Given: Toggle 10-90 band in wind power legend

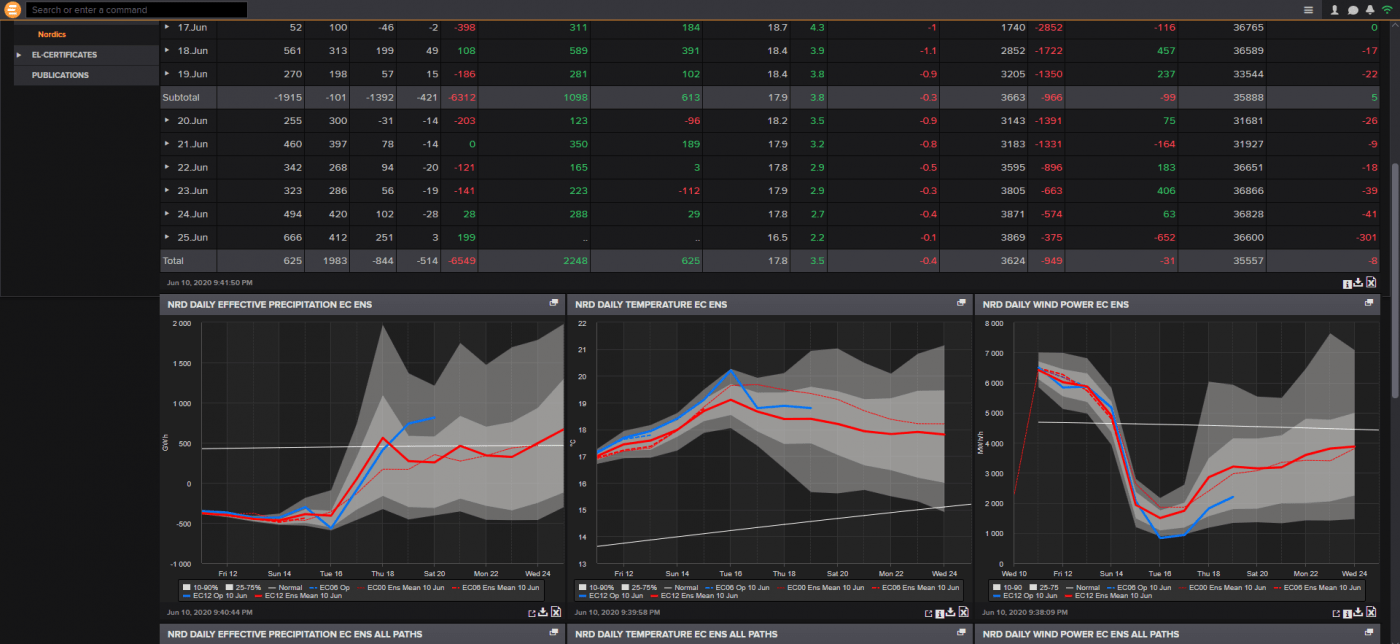Looking at the screenshot, I should pos(1008,587).
